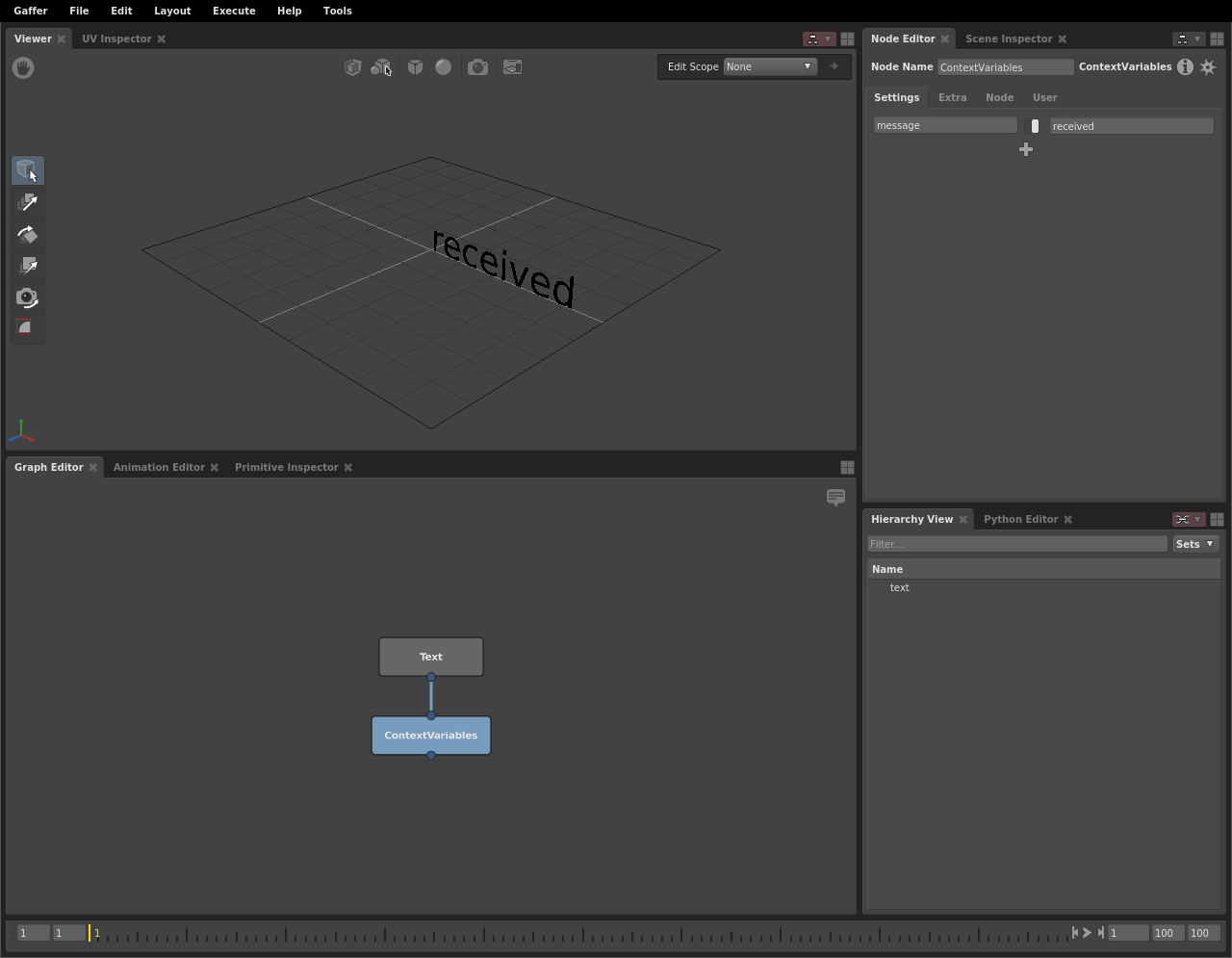
Task: Toggle the pause hand icon in the viewer
Action: tap(23, 67)
